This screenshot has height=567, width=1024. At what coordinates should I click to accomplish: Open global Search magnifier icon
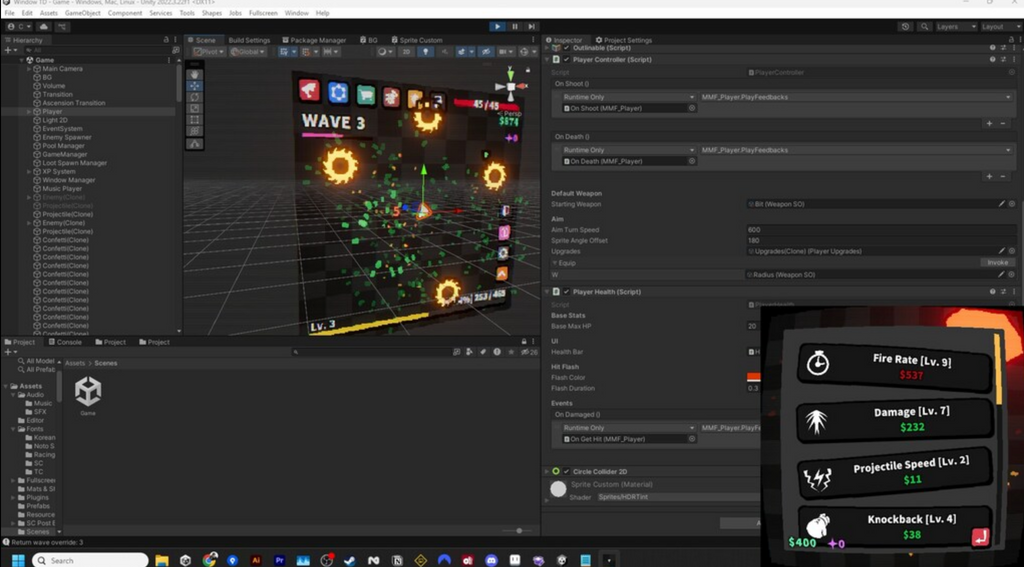[x=924, y=27]
